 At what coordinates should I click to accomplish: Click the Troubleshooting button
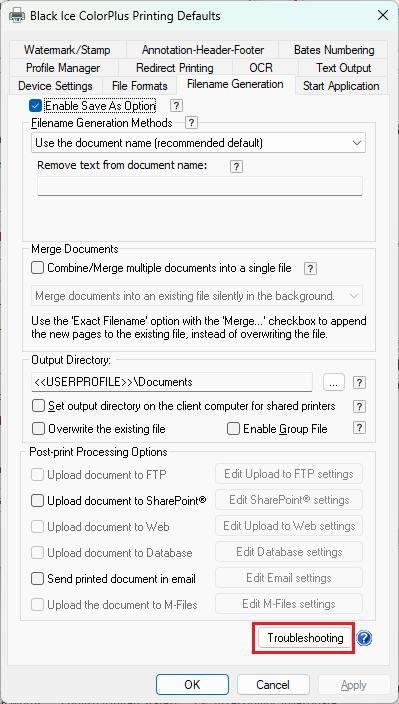[x=305, y=638]
